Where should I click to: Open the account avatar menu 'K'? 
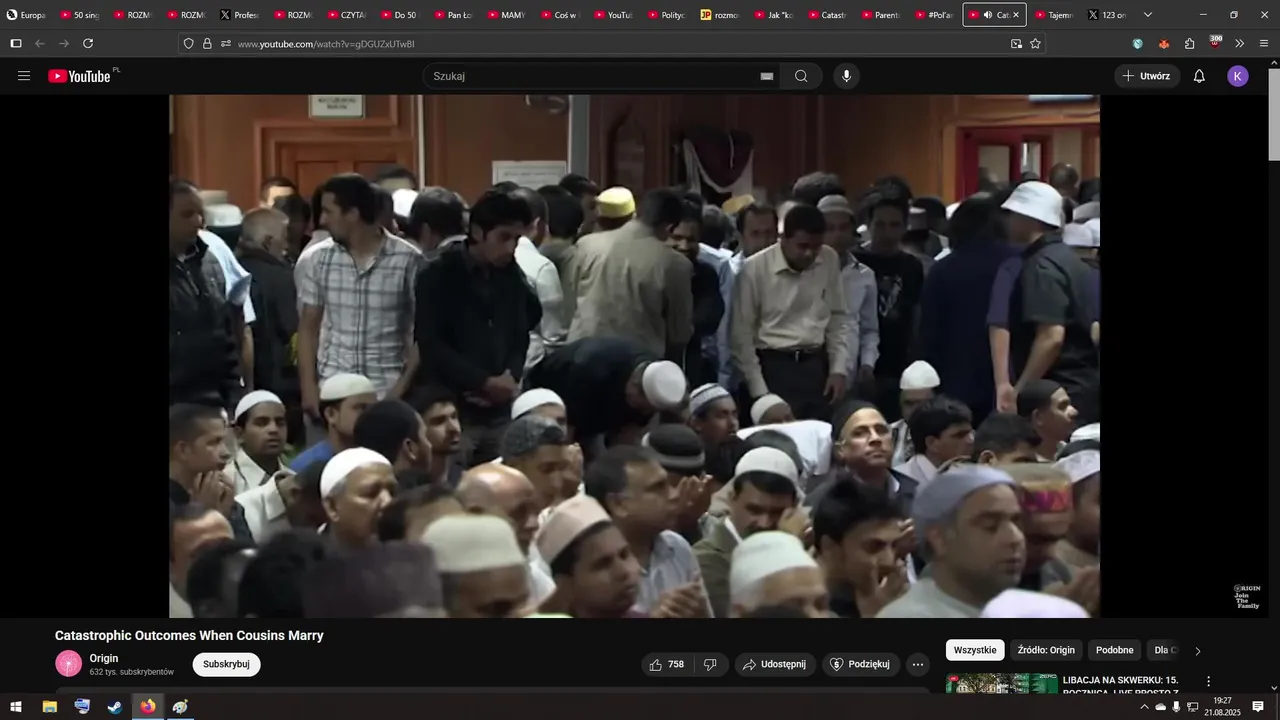click(1238, 76)
